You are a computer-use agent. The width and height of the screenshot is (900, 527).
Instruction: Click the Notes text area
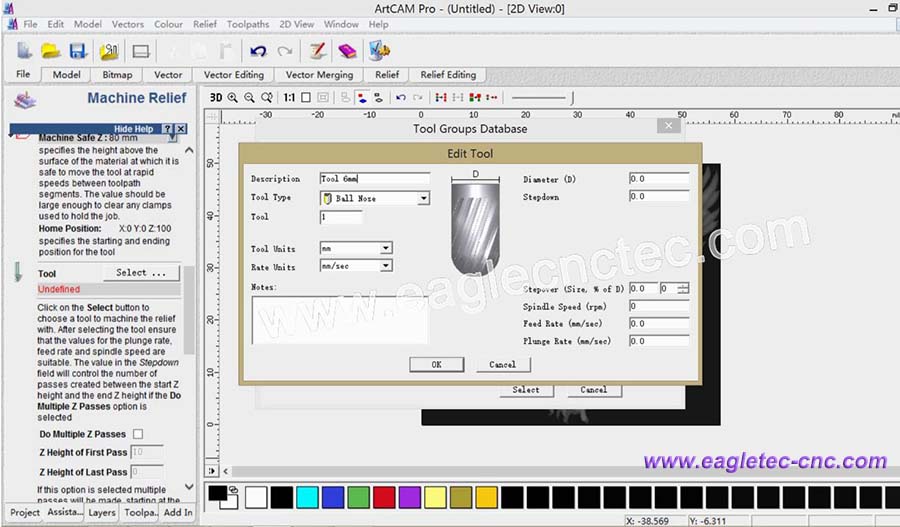tap(339, 320)
